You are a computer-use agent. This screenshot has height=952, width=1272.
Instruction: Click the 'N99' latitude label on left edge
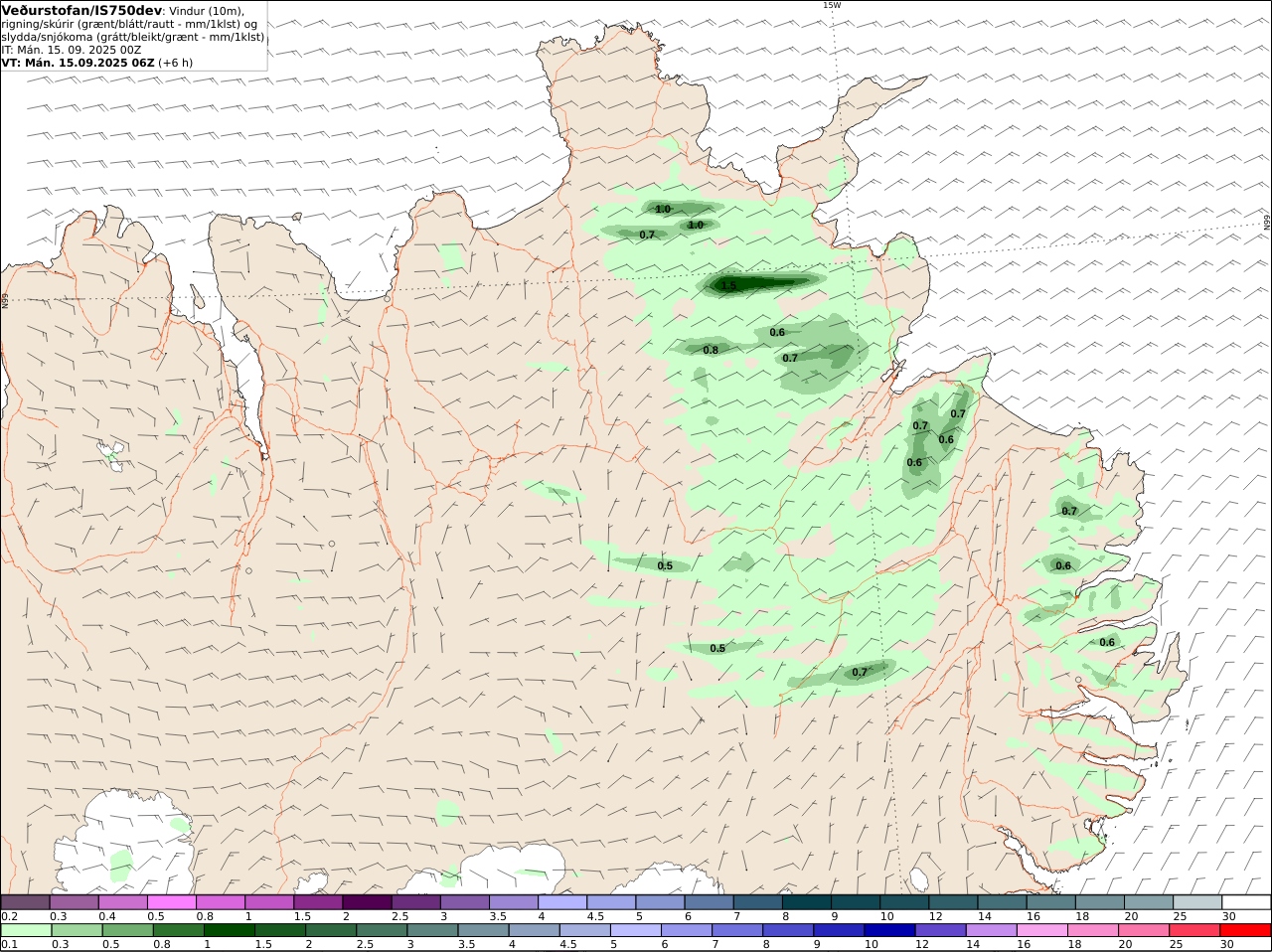tap(5, 299)
